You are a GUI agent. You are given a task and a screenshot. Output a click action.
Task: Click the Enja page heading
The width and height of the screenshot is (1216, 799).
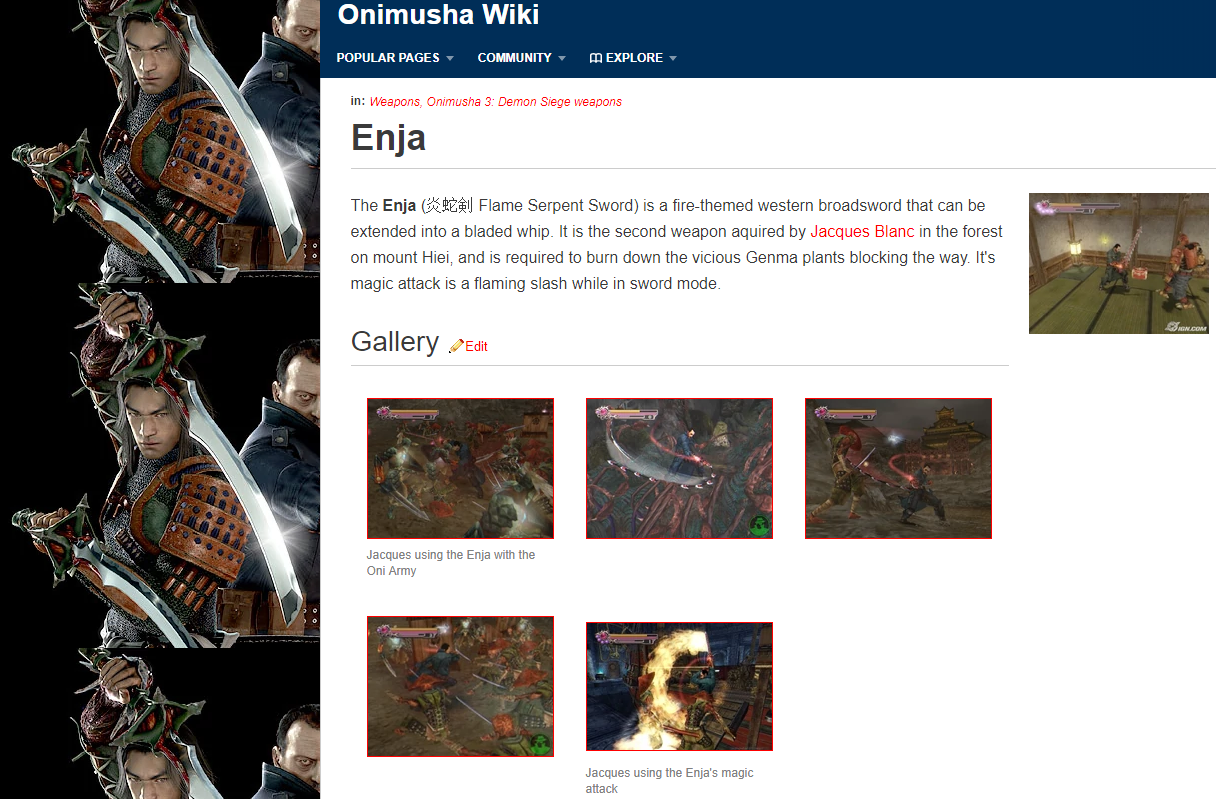[x=389, y=138]
